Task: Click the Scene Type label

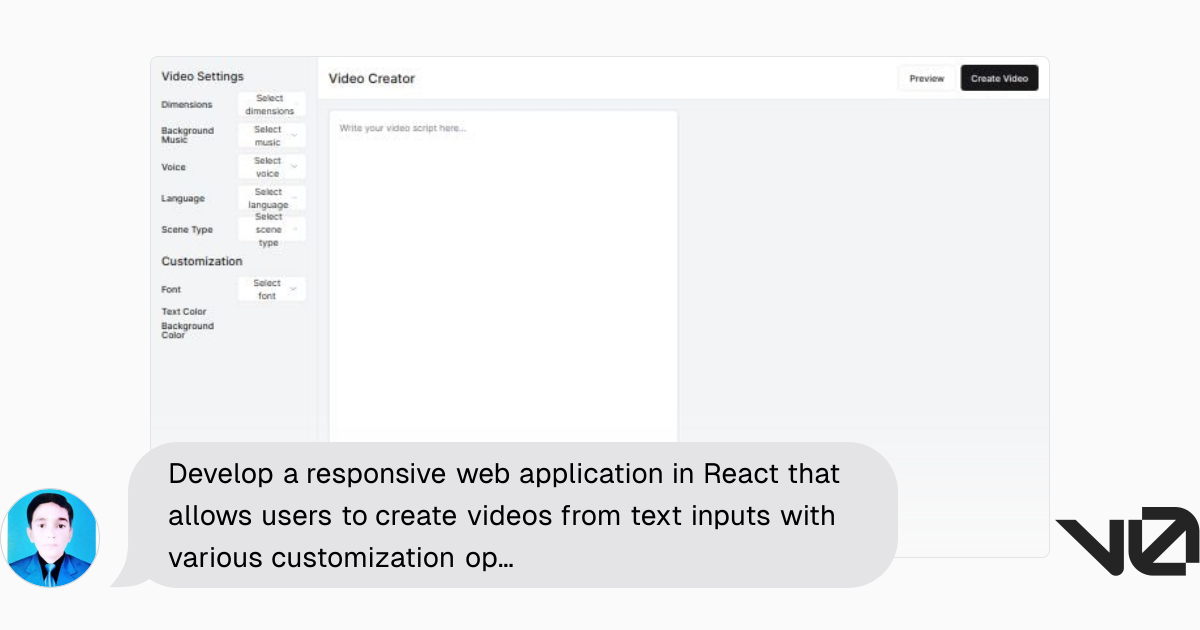Action: coord(187,230)
